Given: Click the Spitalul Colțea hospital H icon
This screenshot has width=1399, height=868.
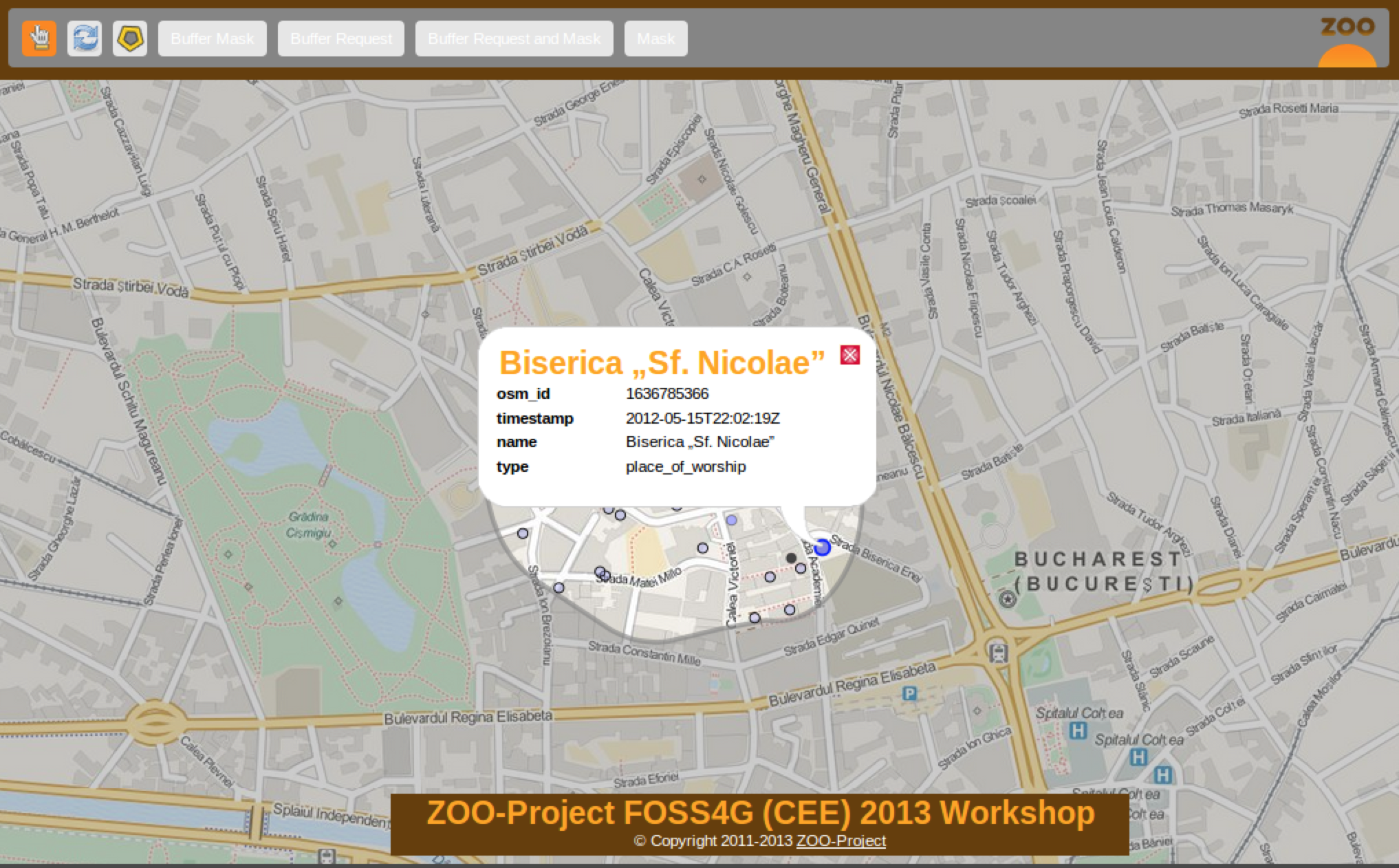Looking at the screenshot, I should click(1078, 731).
